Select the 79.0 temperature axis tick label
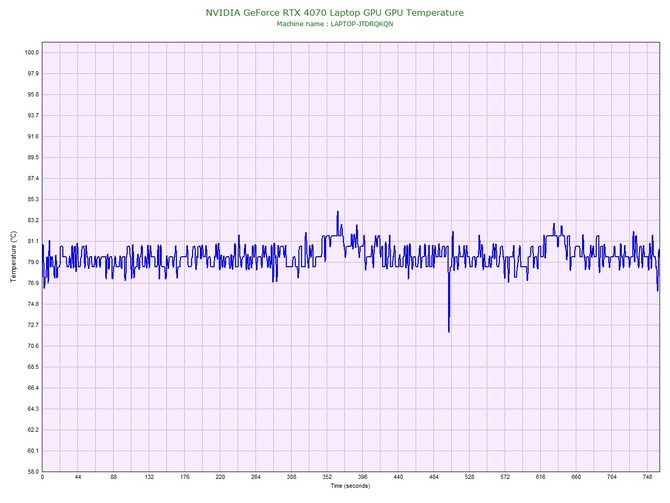This screenshot has height=503, width=670. point(32,262)
